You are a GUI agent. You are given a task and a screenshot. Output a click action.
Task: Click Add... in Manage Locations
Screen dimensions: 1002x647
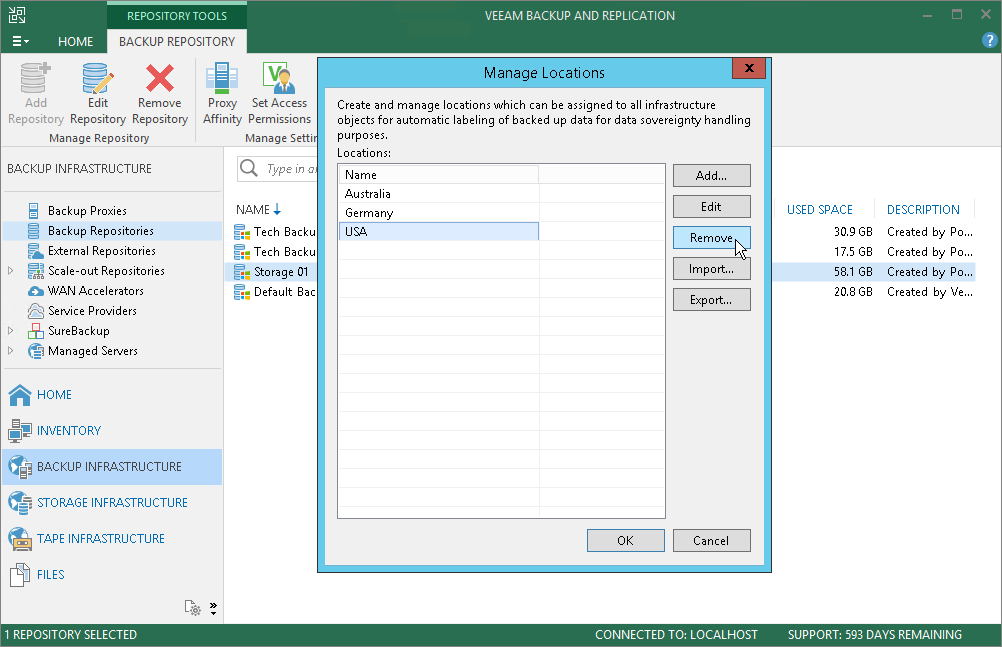(x=711, y=176)
